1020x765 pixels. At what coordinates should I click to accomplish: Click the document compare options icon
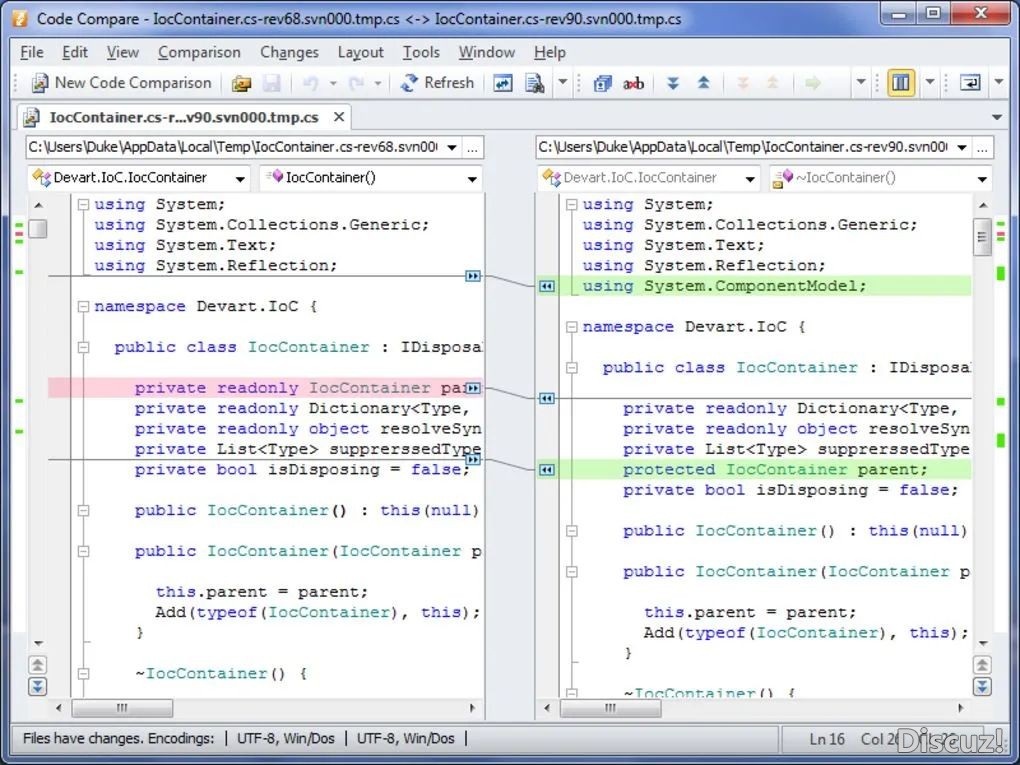coord(535,83)
